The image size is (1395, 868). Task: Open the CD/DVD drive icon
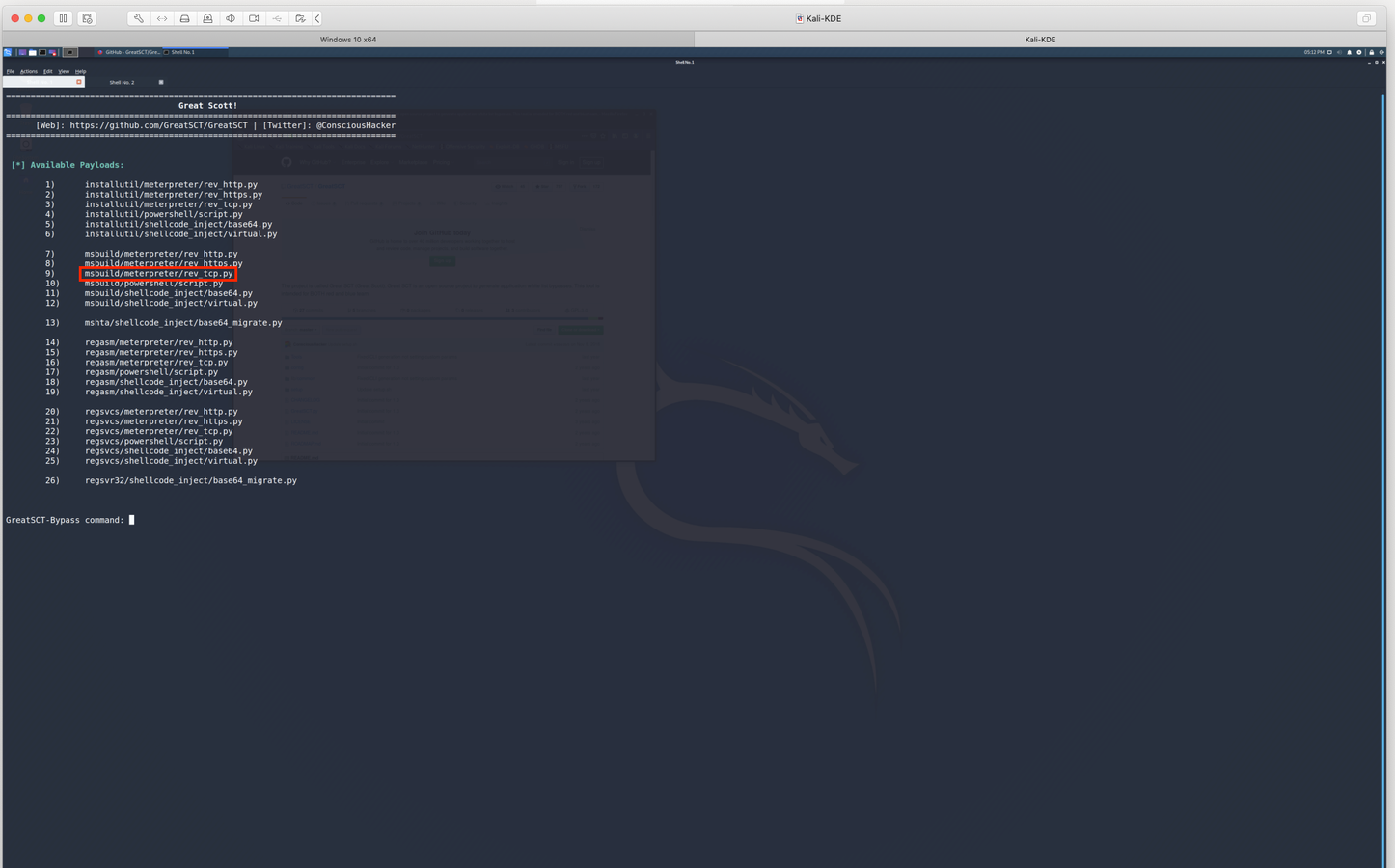pos(207,18)
